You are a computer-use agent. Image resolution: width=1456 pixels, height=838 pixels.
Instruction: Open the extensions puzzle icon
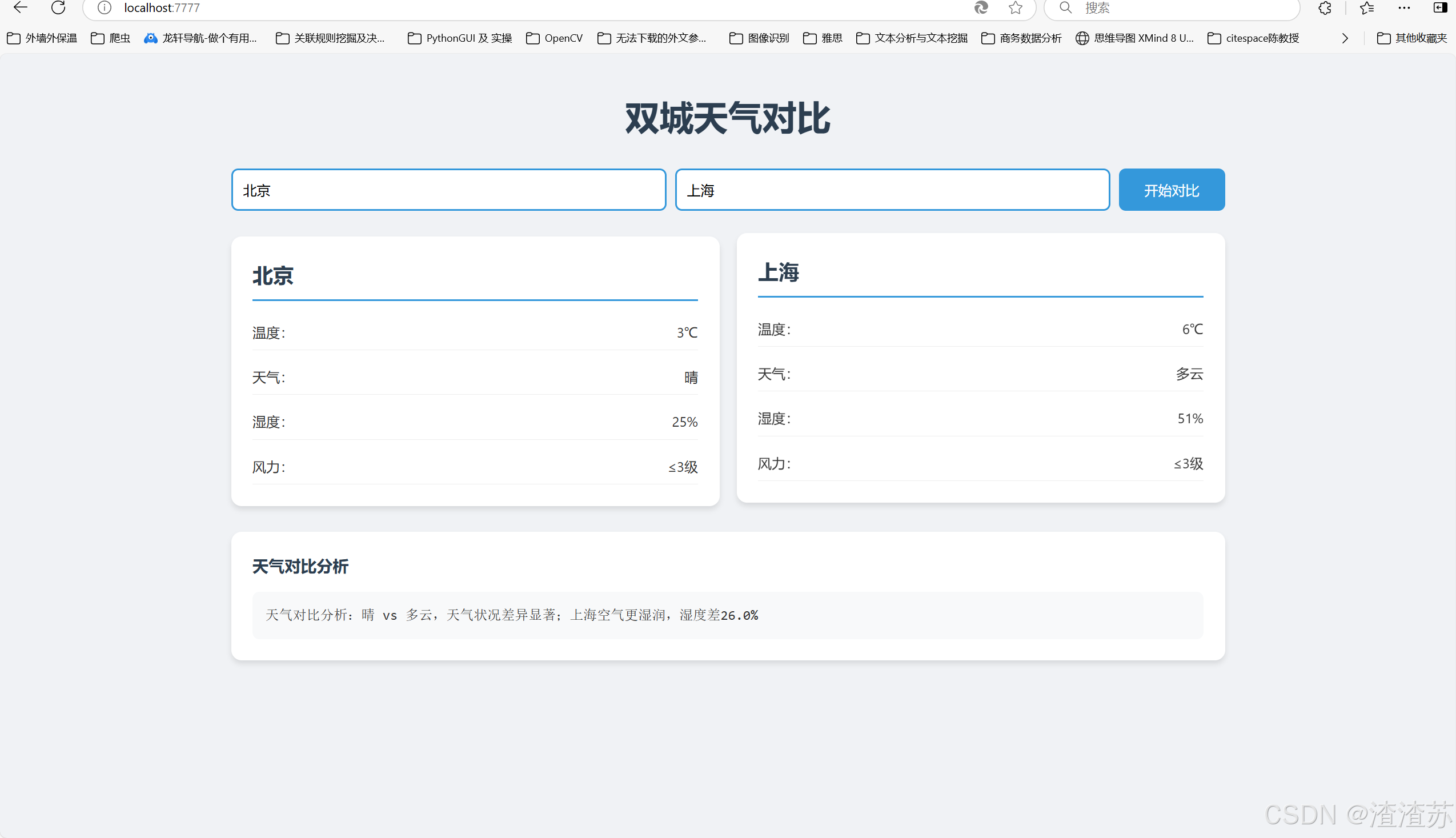(1324, 7)
